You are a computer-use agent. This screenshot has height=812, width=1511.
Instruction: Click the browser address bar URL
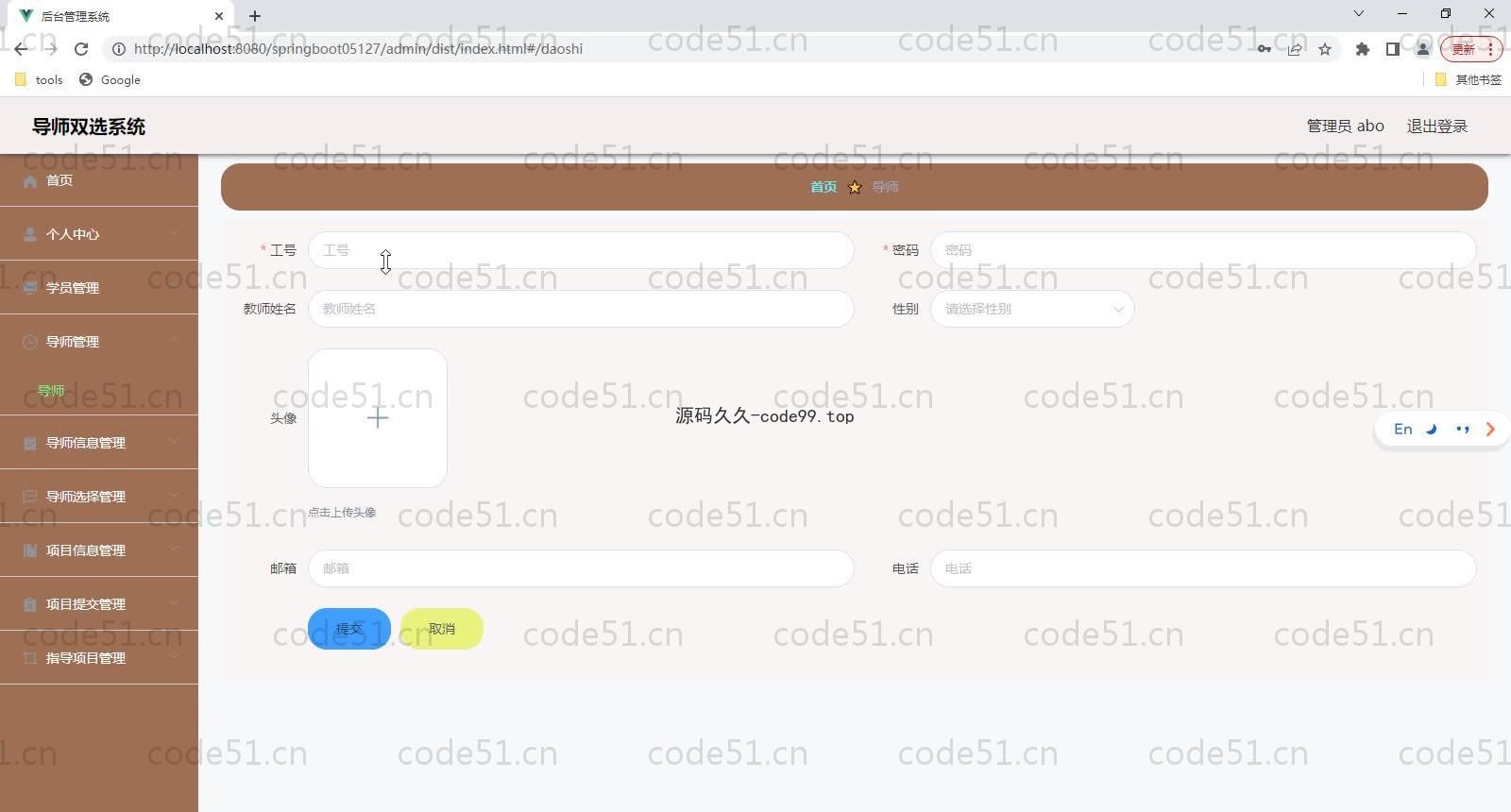[358, 49]
